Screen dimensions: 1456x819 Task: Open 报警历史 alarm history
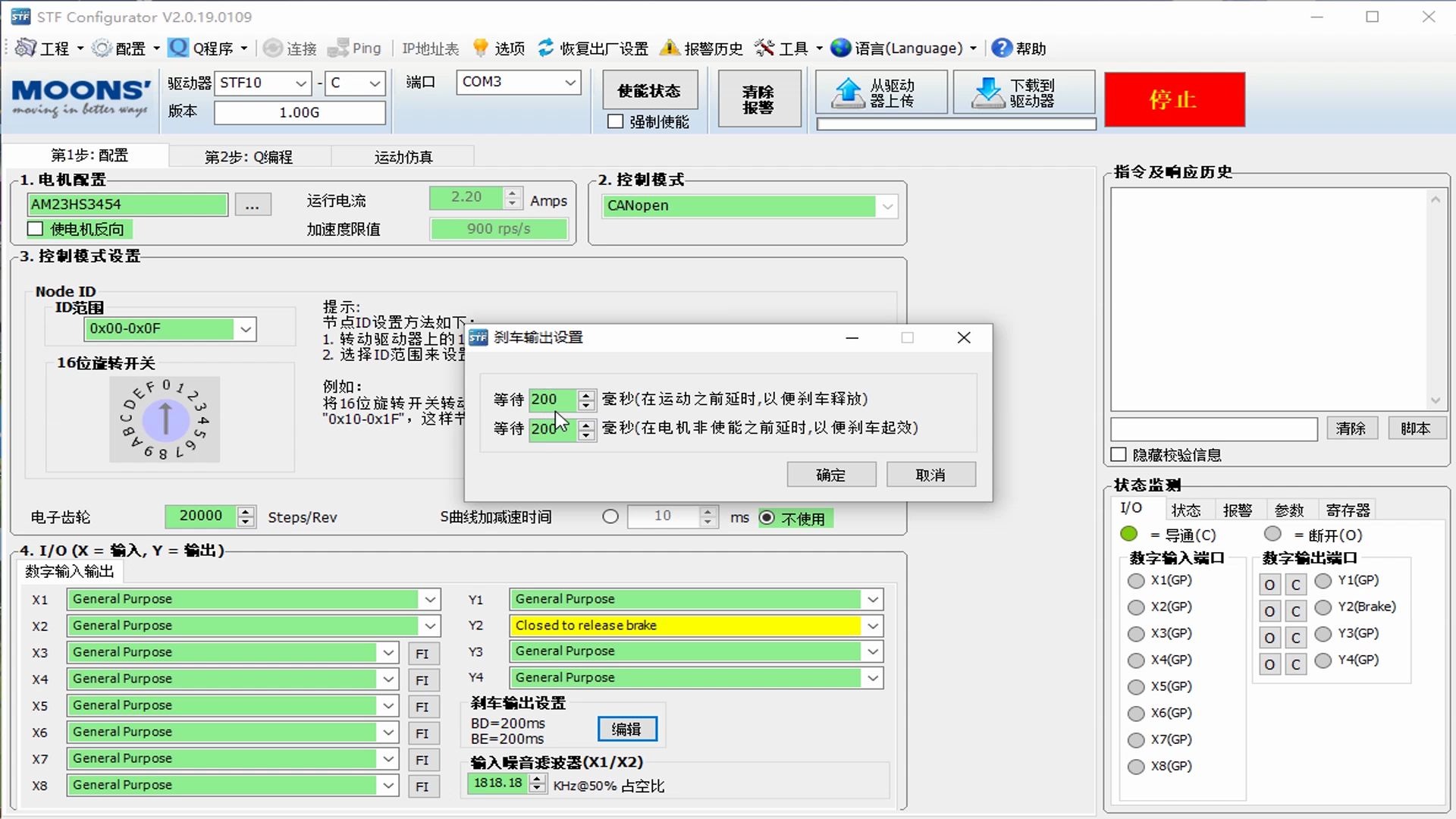[x=670, y=47]
